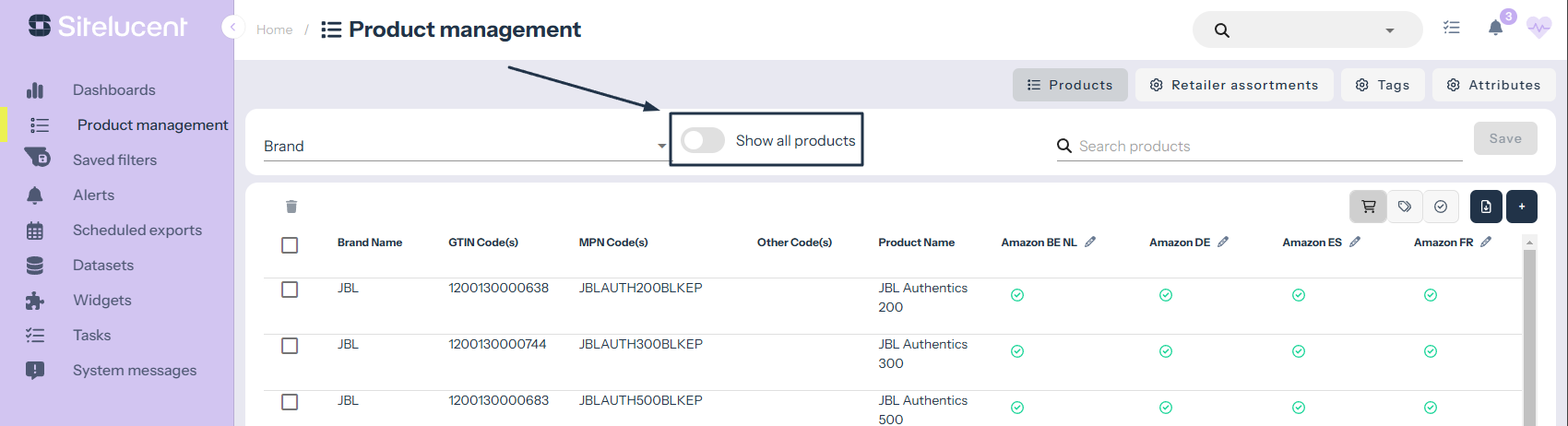Check the select-all checkbox in the table header

click(x=290, y=244)
